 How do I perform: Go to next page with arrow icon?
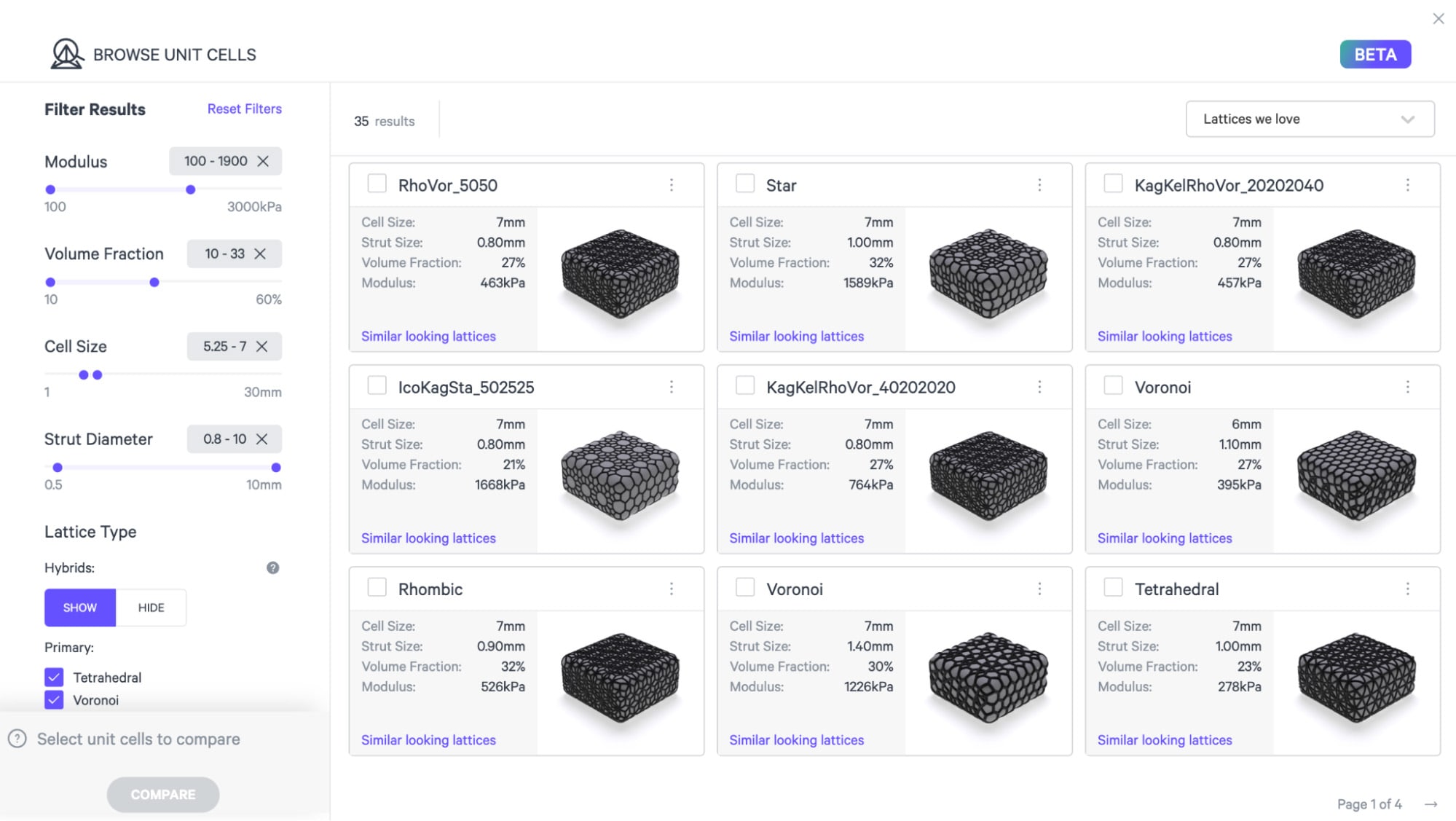click(1431, 804)
